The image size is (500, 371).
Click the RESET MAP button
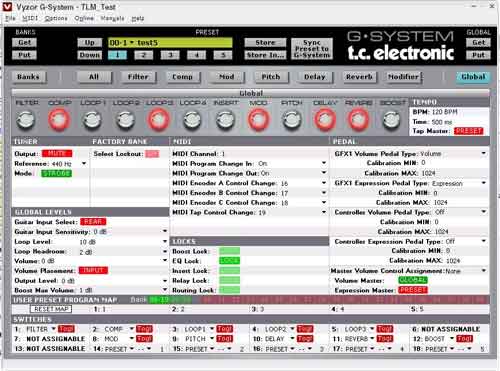tap(51, 309)
